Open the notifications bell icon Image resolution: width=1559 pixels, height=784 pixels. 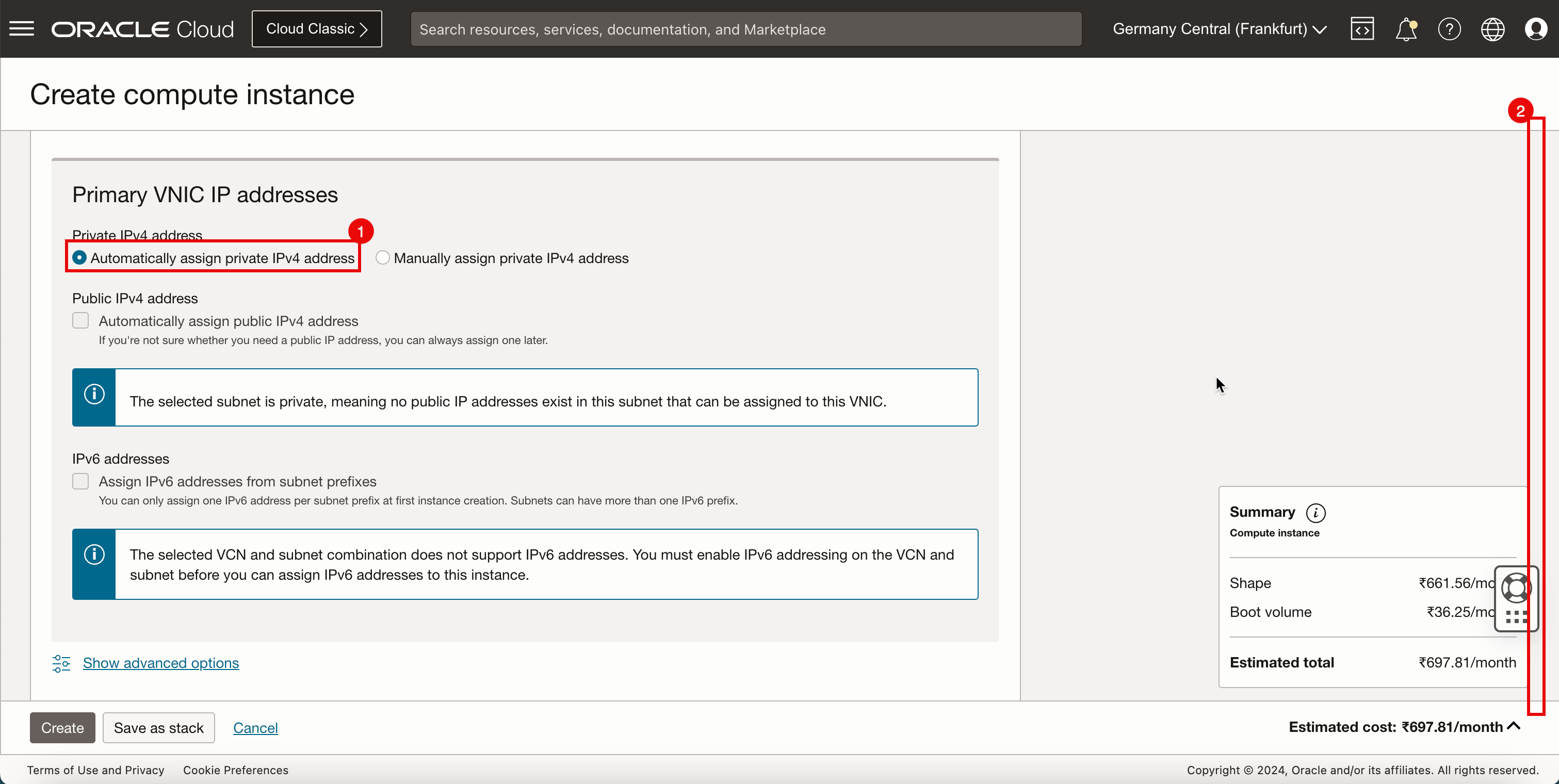[x=1406, y=29]
